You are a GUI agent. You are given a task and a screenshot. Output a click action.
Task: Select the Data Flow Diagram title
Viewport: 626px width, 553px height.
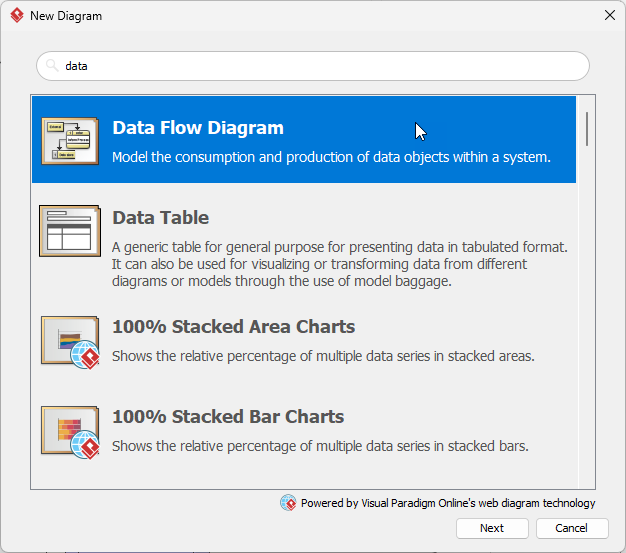tap(198, 128)
